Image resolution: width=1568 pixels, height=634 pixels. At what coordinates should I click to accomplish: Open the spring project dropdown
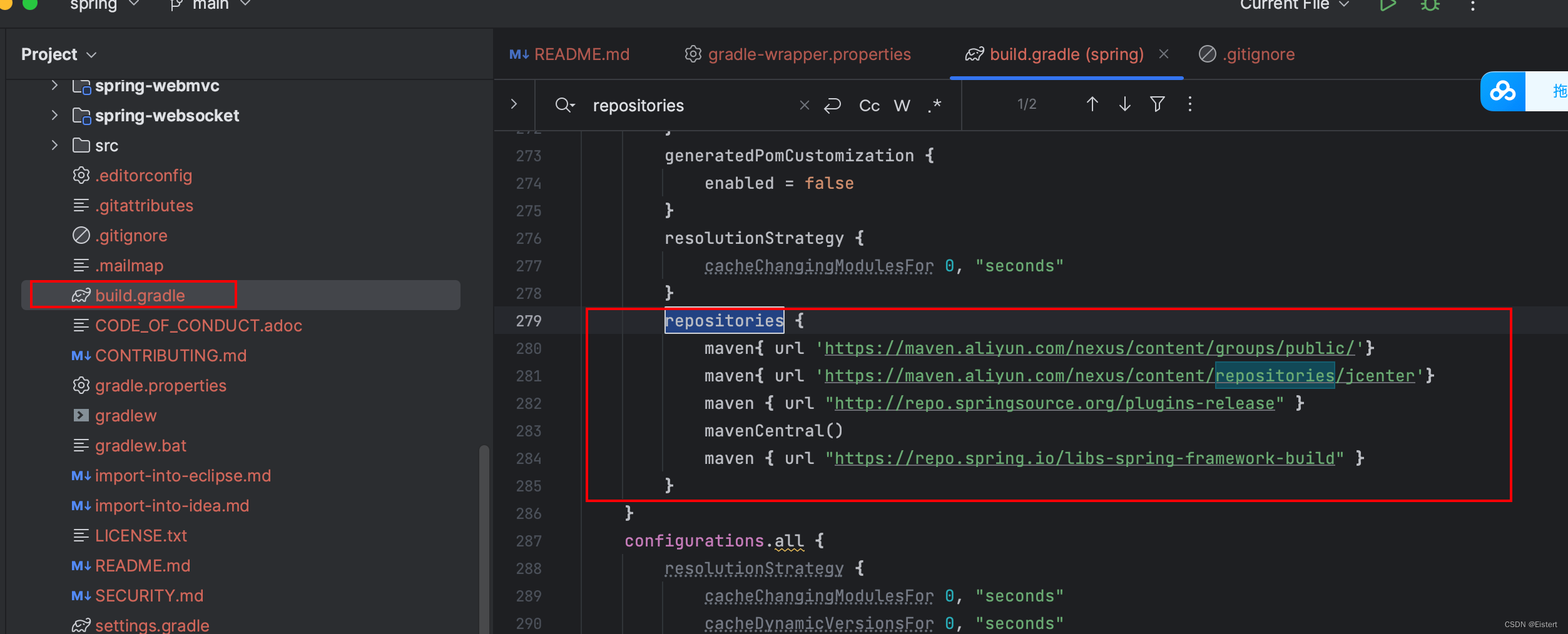[x=104, y=5]
